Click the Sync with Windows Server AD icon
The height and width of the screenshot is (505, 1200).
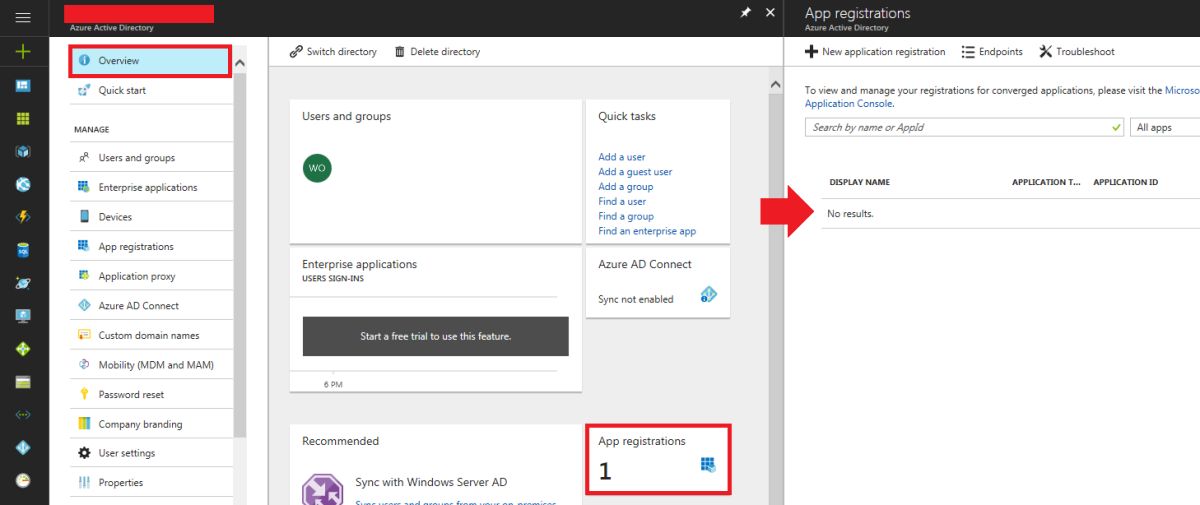[323, 489]
